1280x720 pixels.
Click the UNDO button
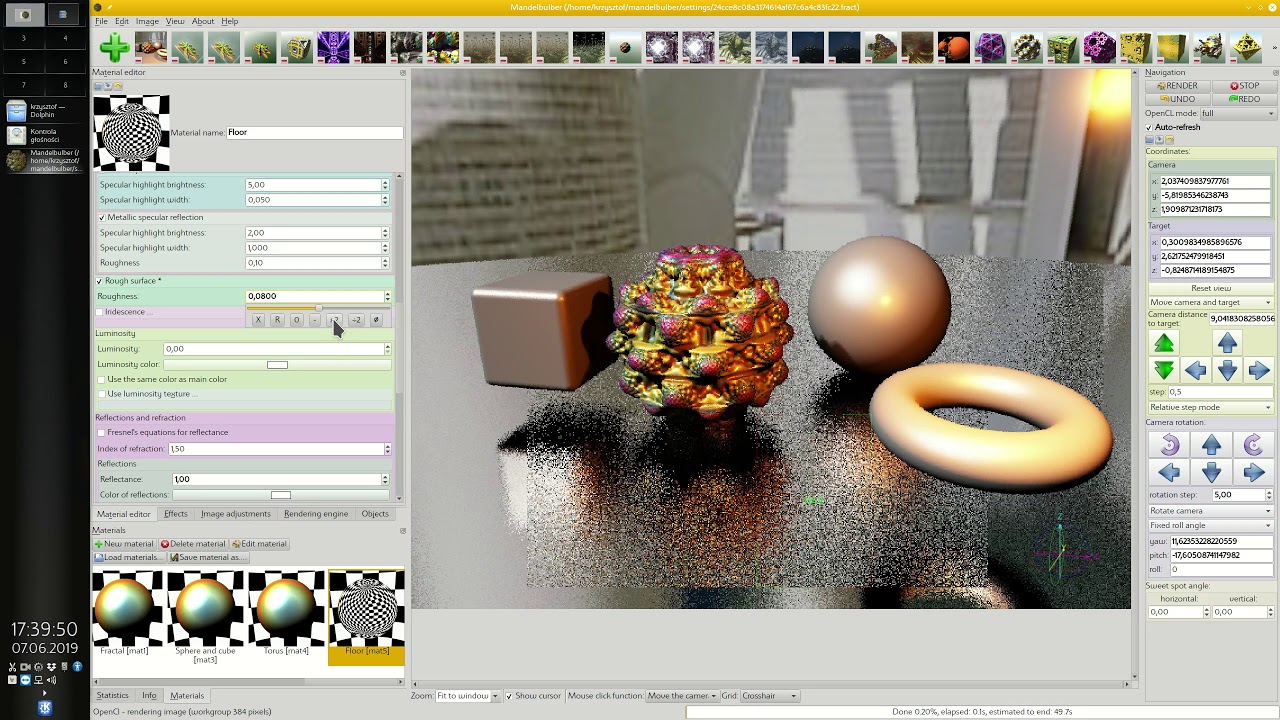1178,99
